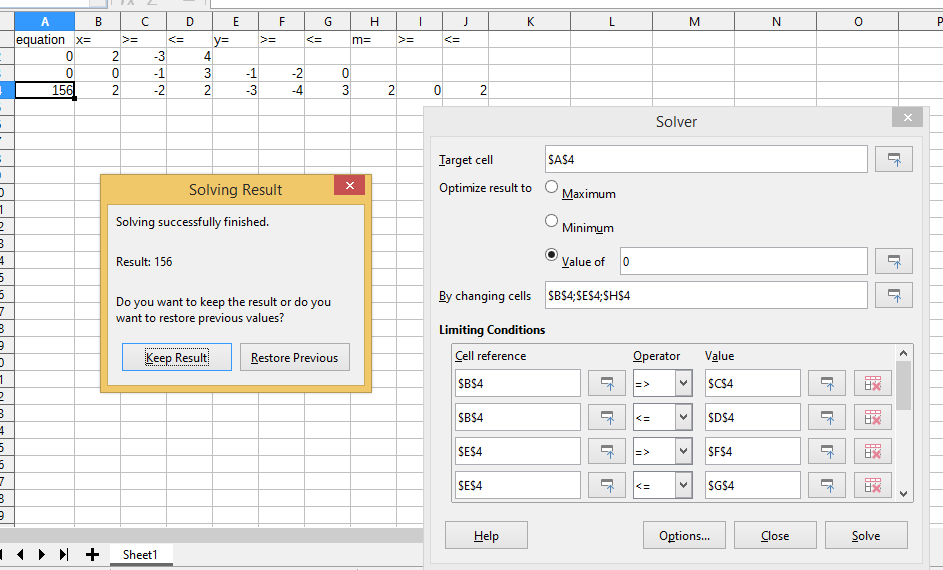
Task: Click the Keep Result button
Action: pyautogui.click(x=177, y=357)
